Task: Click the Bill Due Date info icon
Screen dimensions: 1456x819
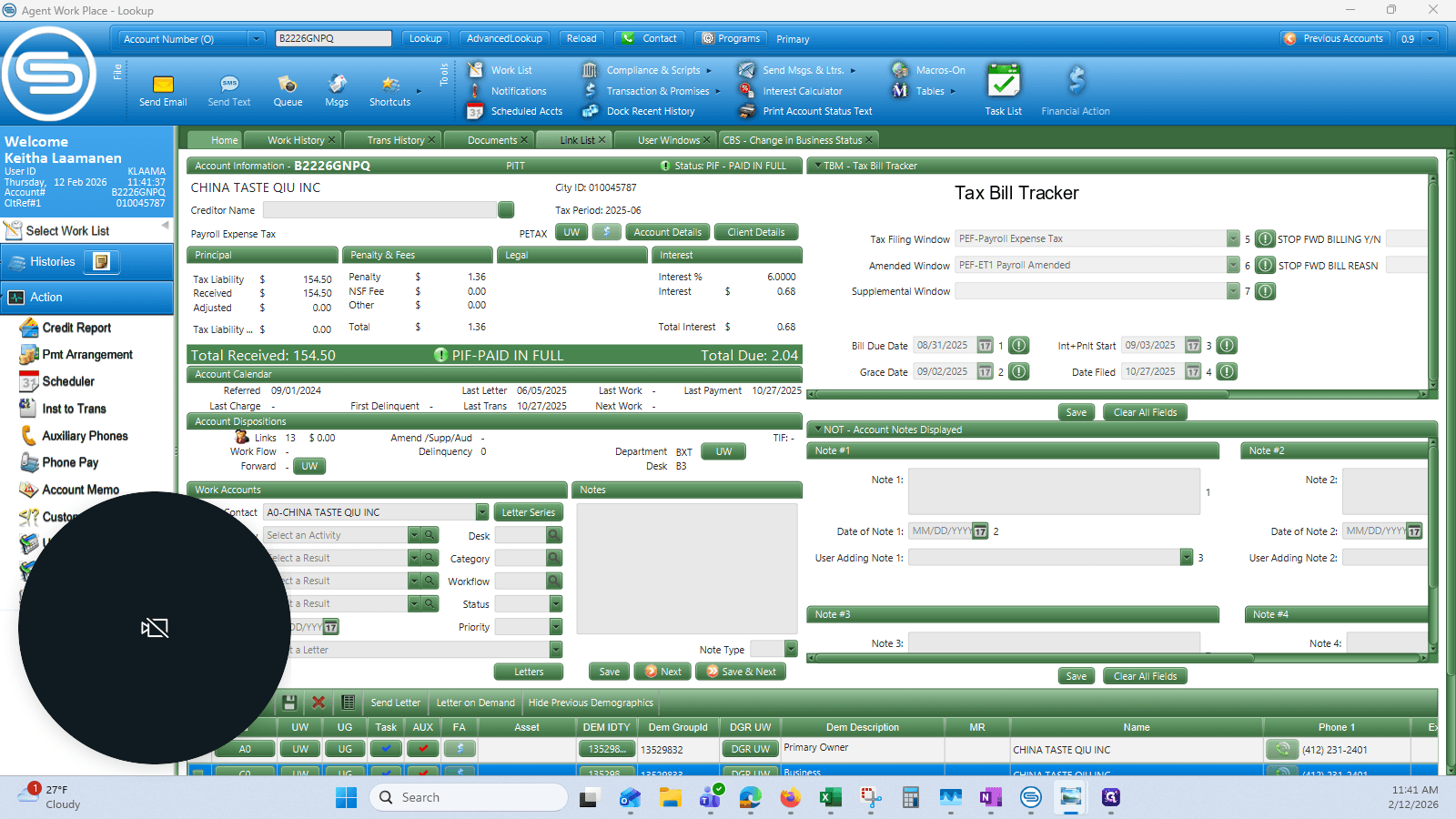Action: click(x=1019, y=346)
